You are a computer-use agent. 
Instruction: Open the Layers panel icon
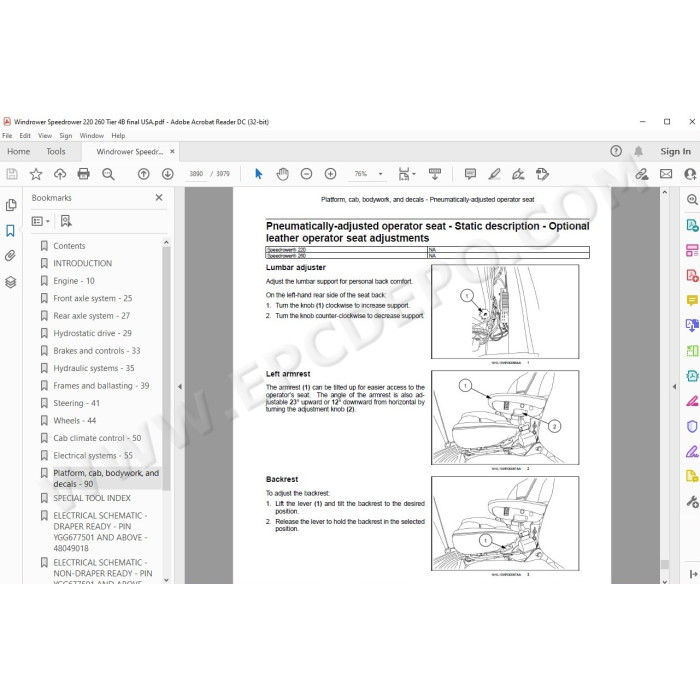coord(11,282)
